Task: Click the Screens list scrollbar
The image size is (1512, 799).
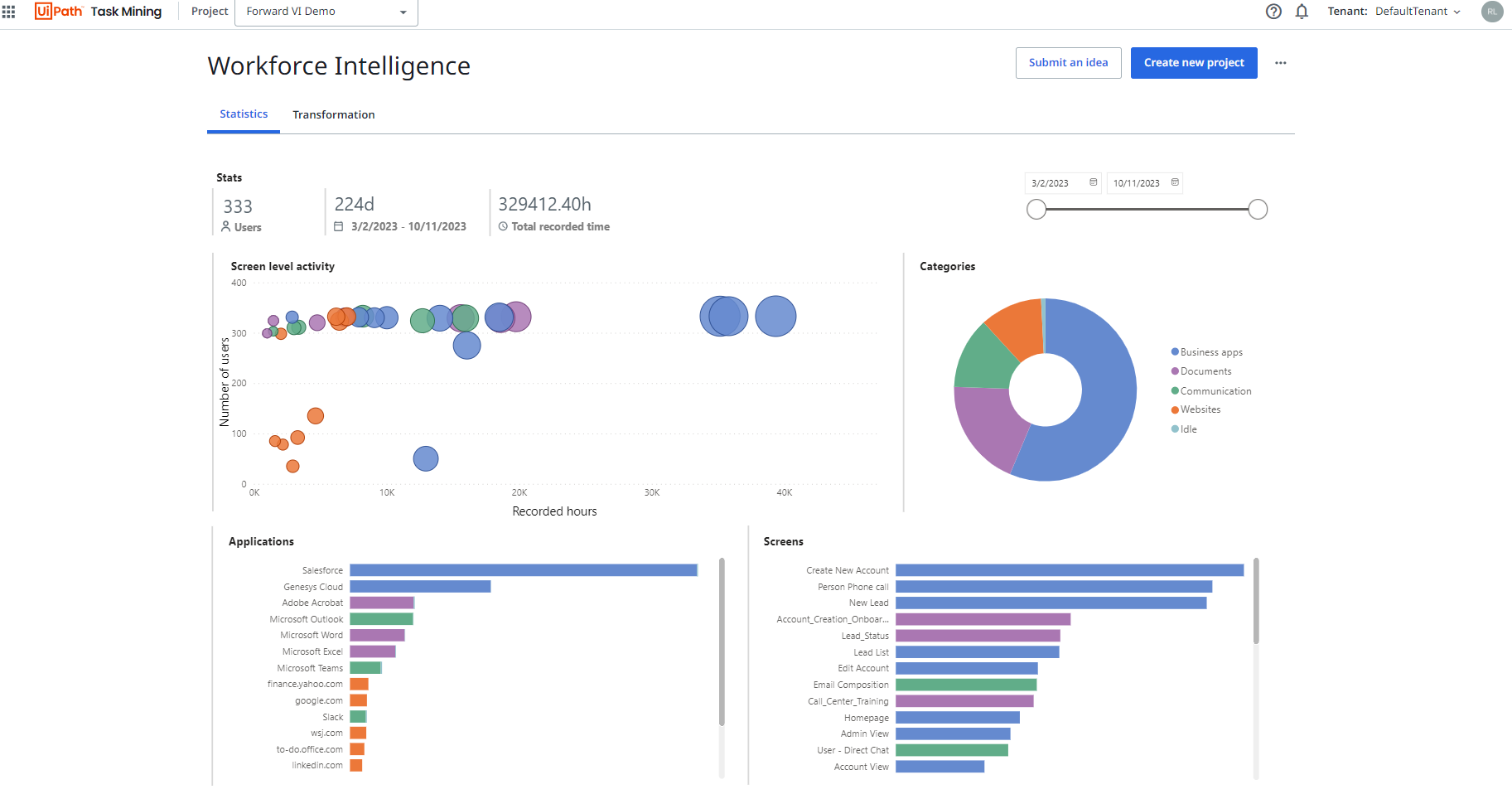Action: (1256, 601)
